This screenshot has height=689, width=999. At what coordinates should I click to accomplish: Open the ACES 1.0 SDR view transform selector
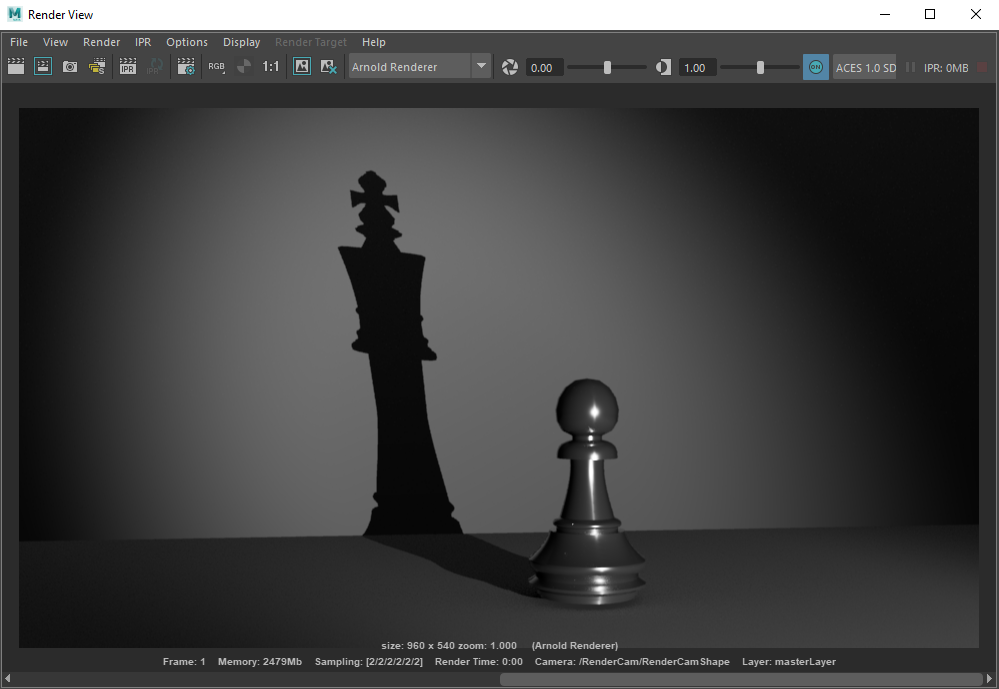(865, 67)
